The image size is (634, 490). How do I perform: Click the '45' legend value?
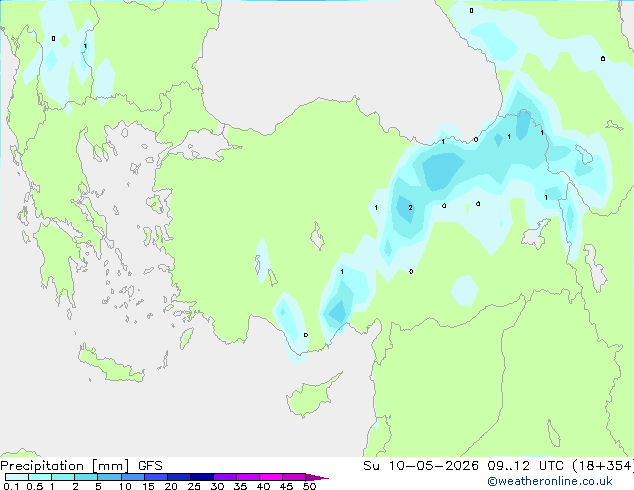pos(286,486)
